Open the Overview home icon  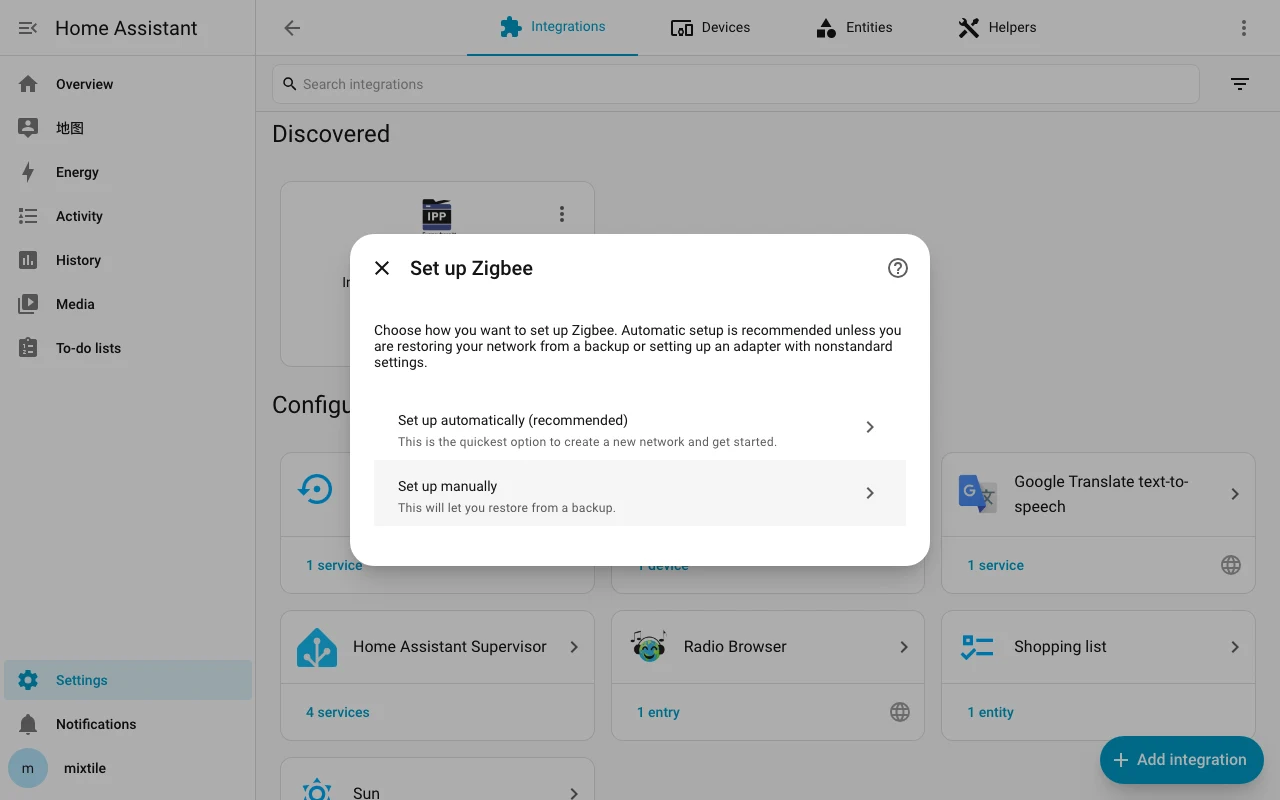[28, 84]
